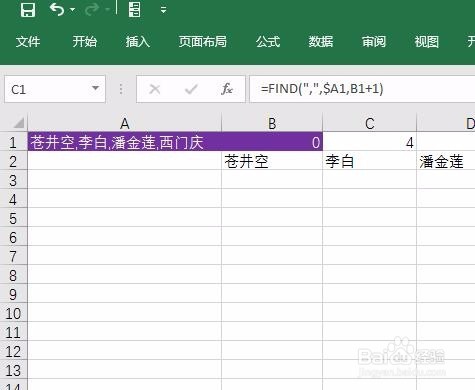475x390 pixels.
Task: Select cell D2 containing 潘金莲
Action: (x=446, y=161)
